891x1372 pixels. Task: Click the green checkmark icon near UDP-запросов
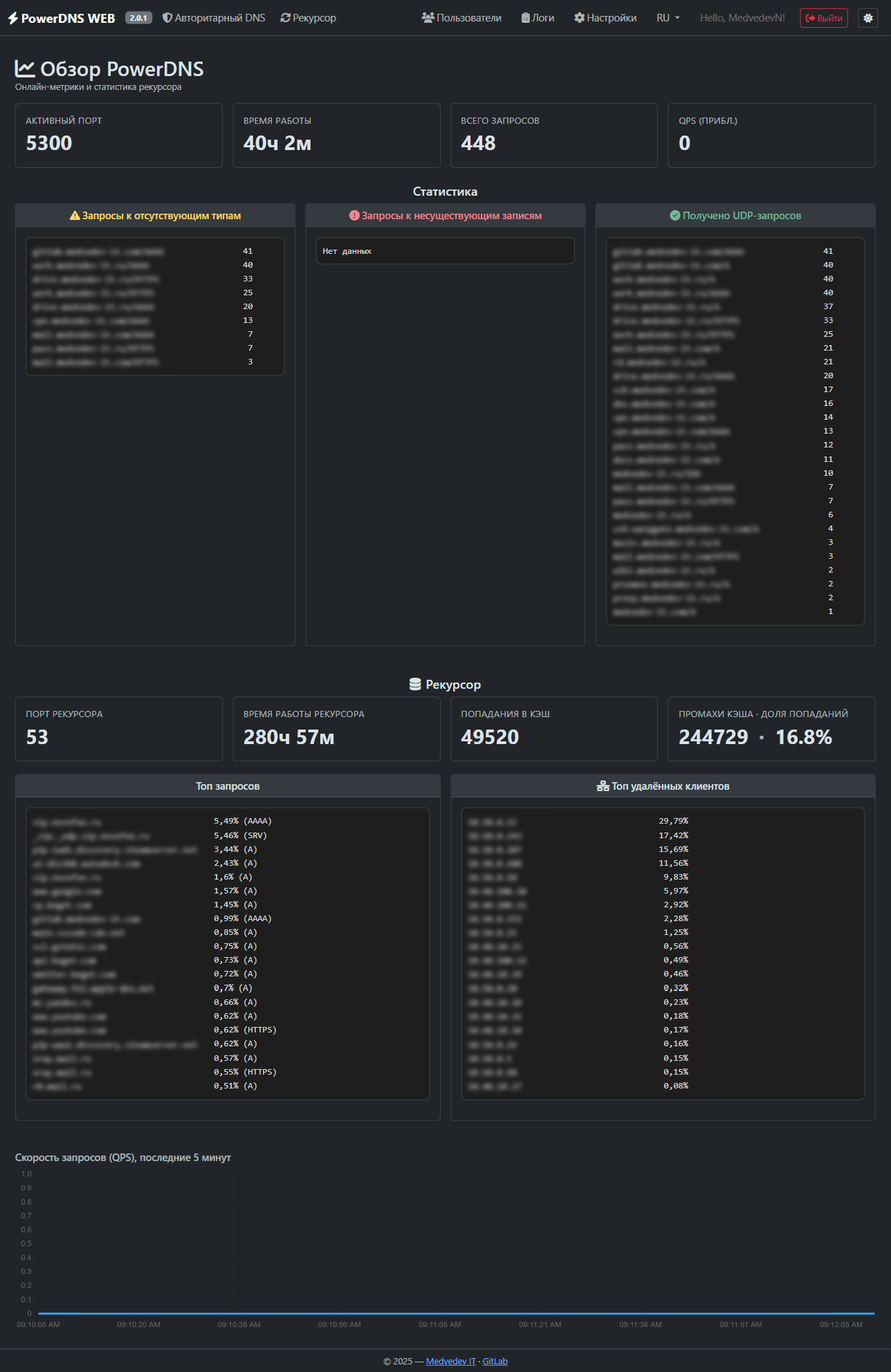pos(675,216)
